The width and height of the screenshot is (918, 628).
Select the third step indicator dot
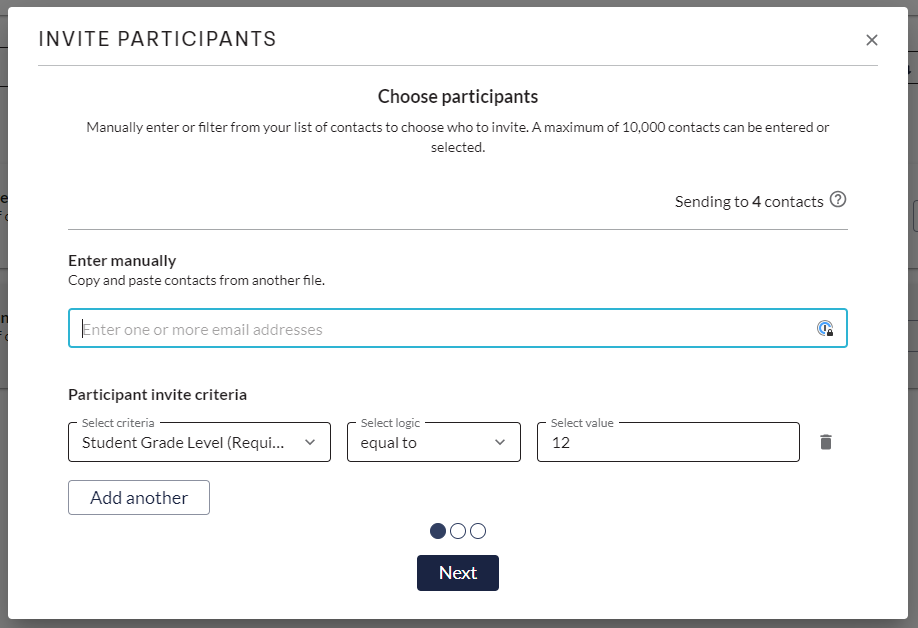[x=478, y=531]
